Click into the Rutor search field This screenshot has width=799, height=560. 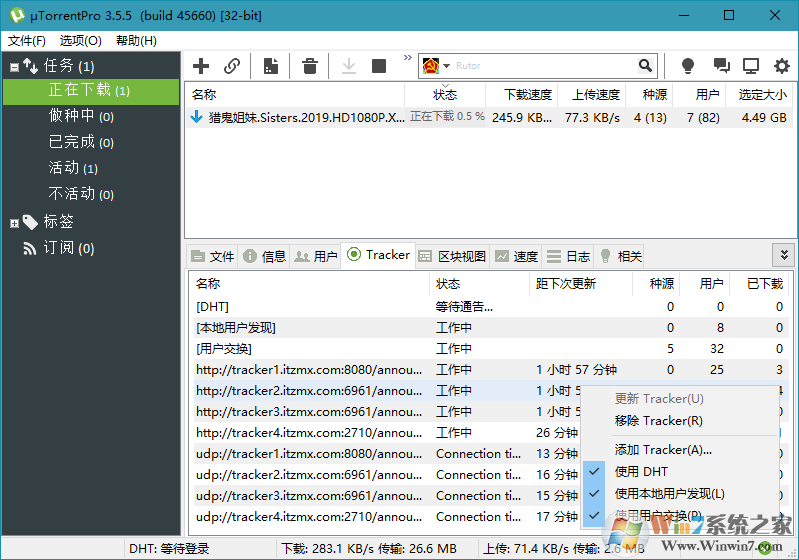[544, 66]
